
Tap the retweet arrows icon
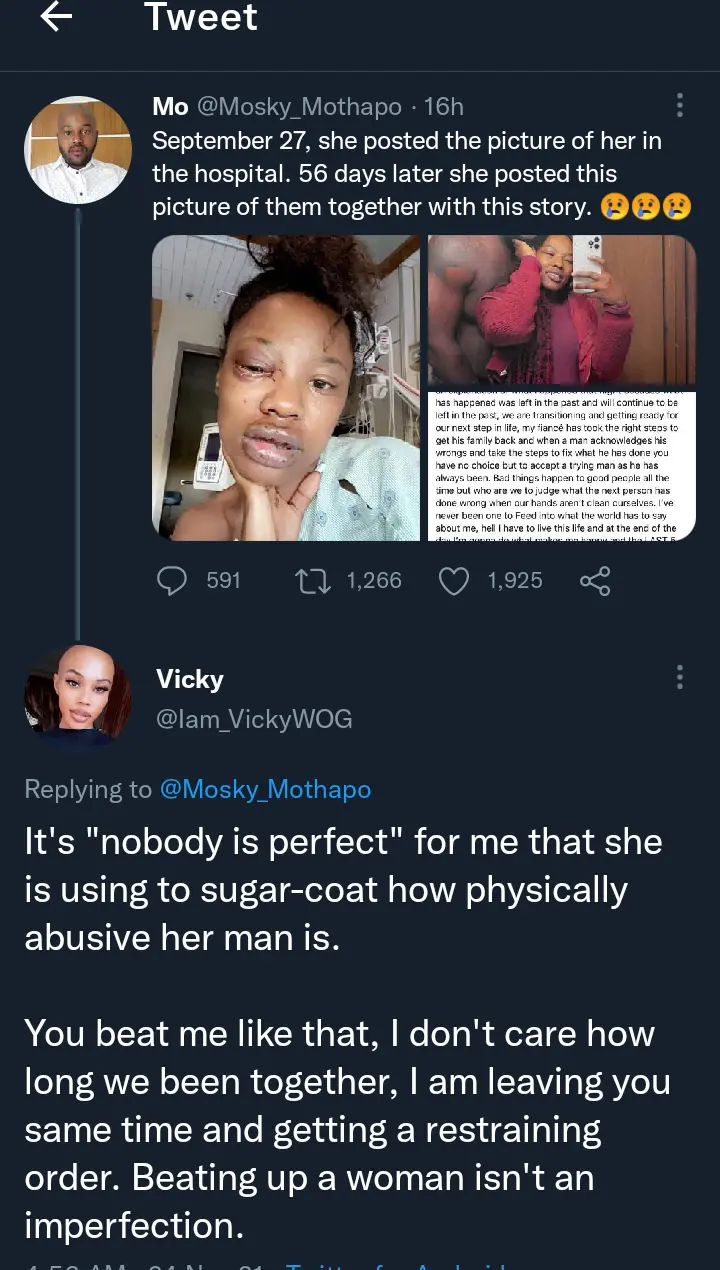tap(315, 581)
